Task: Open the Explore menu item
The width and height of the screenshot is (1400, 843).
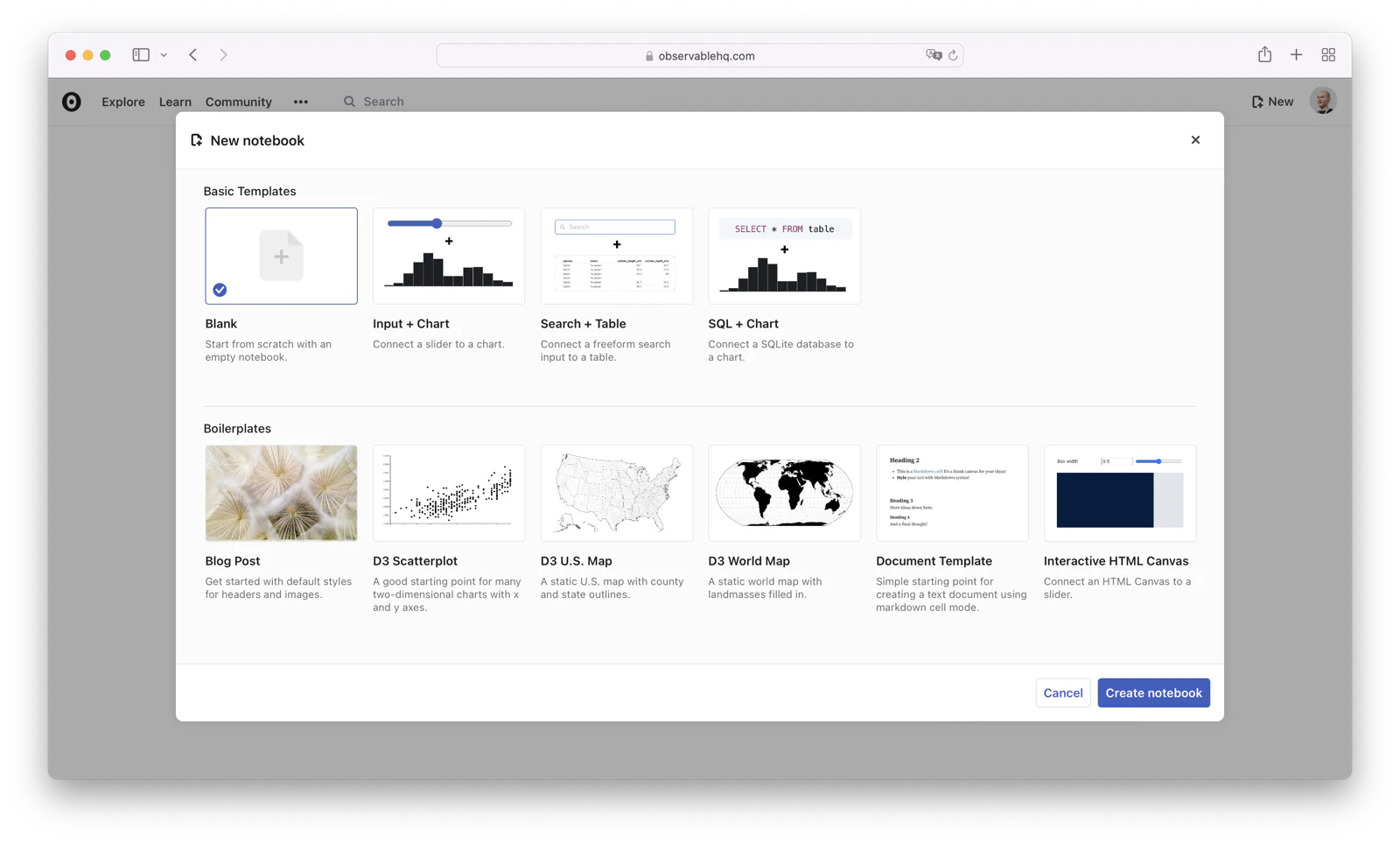Action: point(123,102)
